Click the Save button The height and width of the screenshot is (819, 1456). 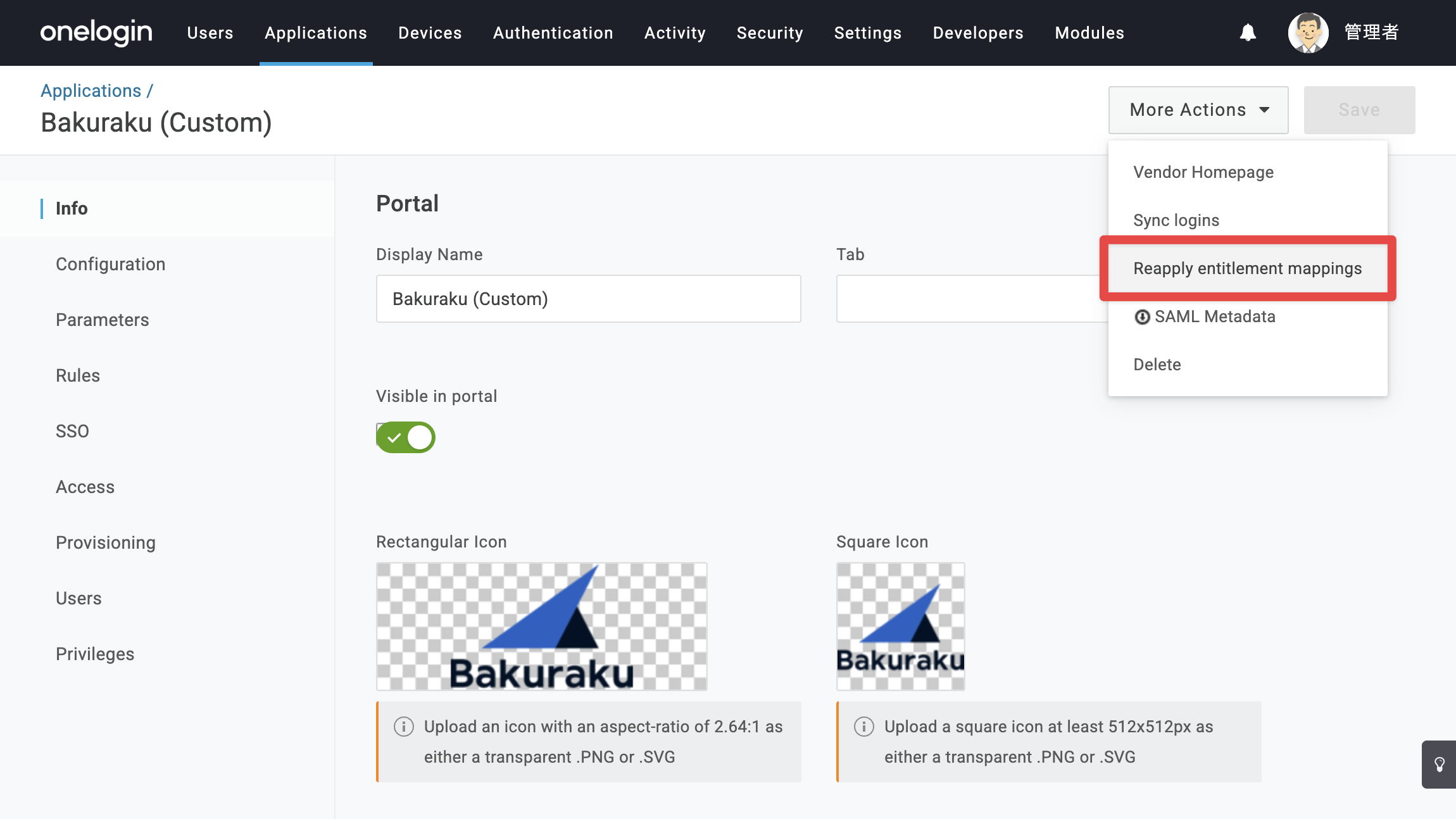point(1359,110)
